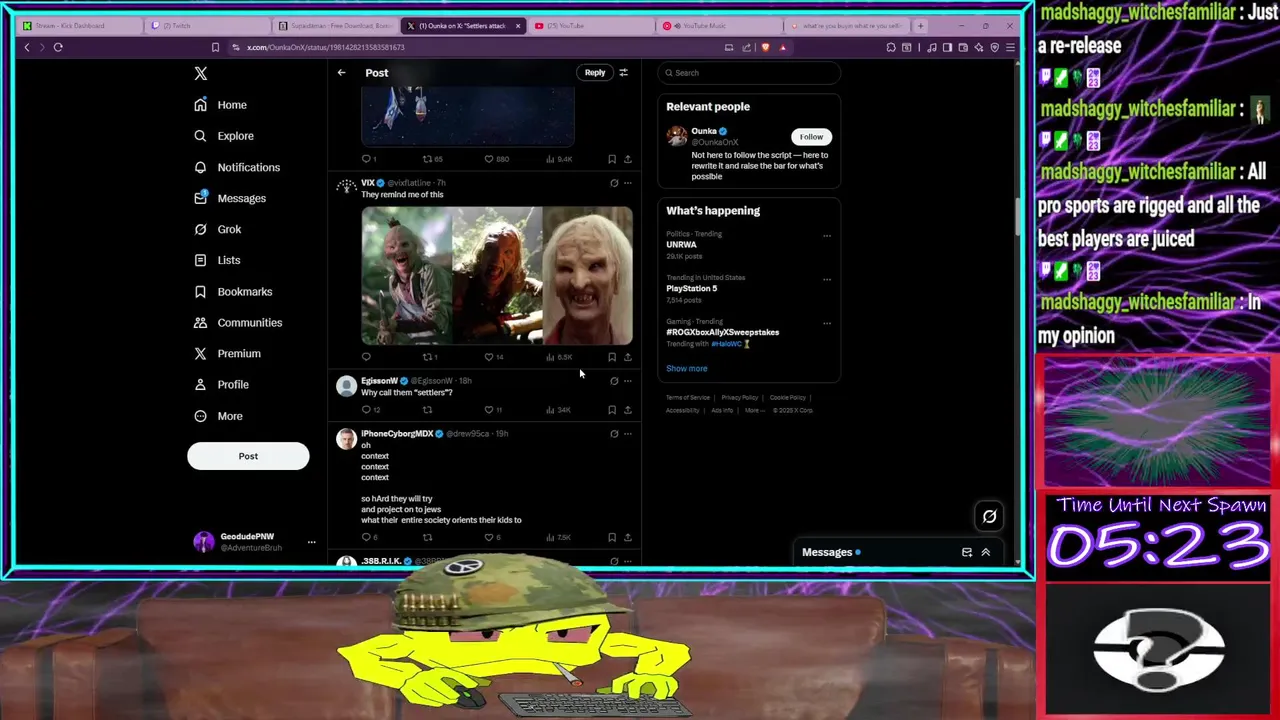Screen dimensions: 1280x720
Task: Open the floating Grok assistant icon
Action: (989, 517)
